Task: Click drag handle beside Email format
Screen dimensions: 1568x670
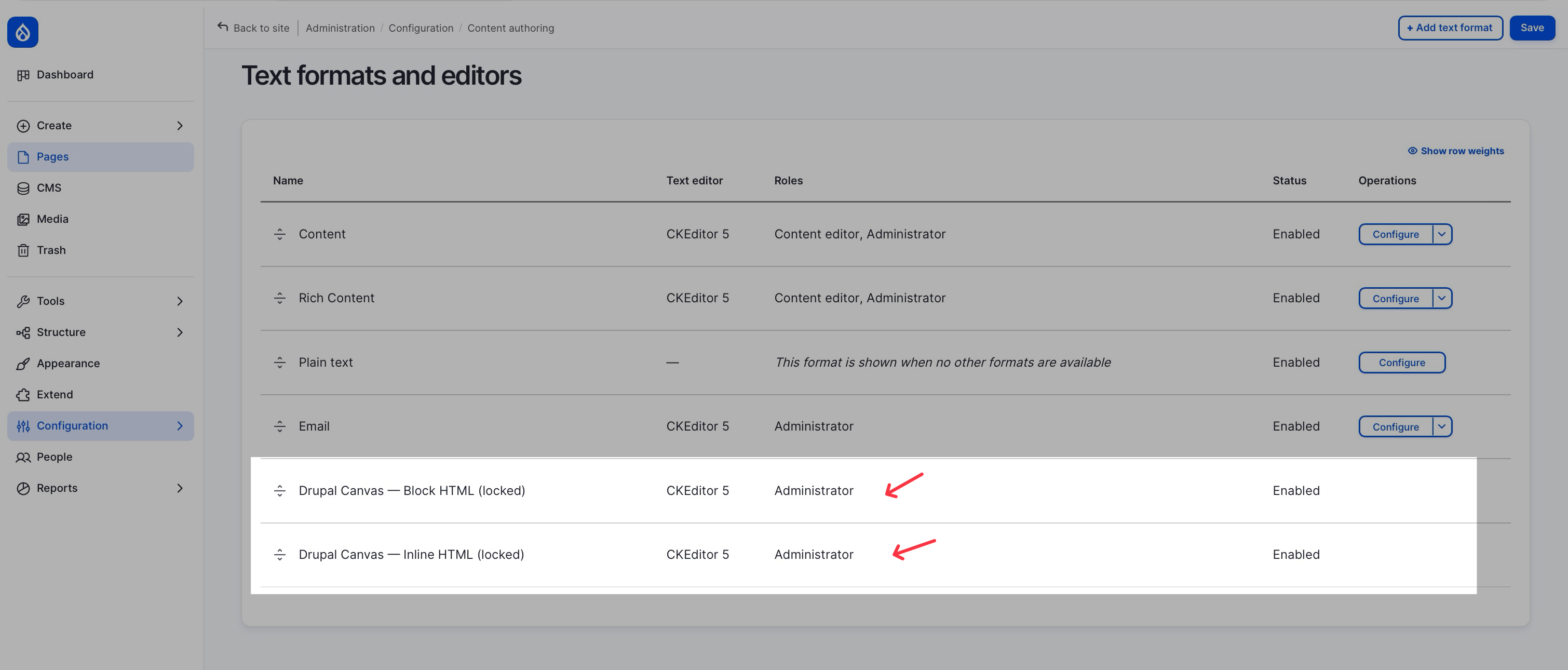Action: coord(279,426)
